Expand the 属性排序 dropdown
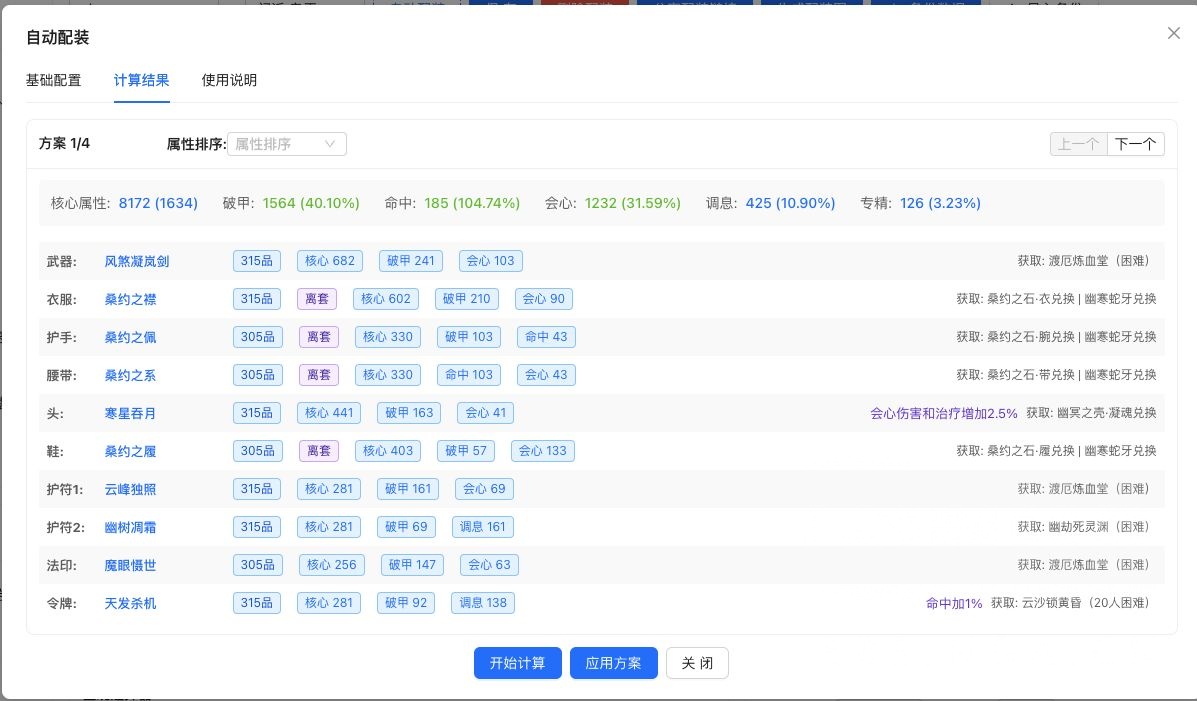 [286, 144]
